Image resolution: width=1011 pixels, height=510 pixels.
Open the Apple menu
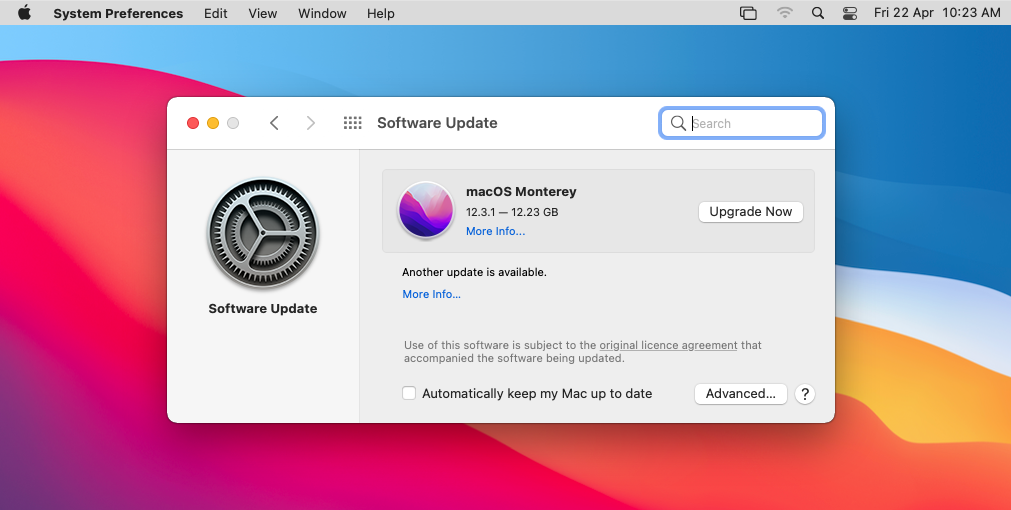[25, 13]
